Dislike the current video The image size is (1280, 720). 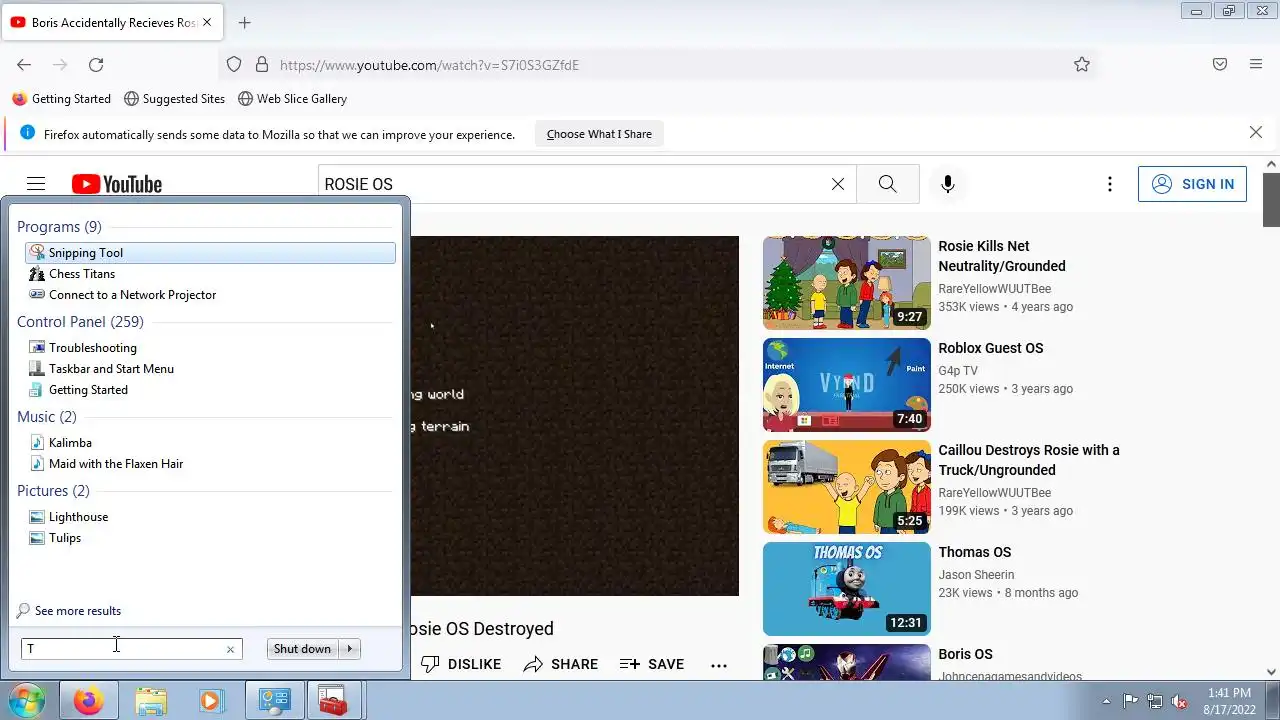click(461, 664)
